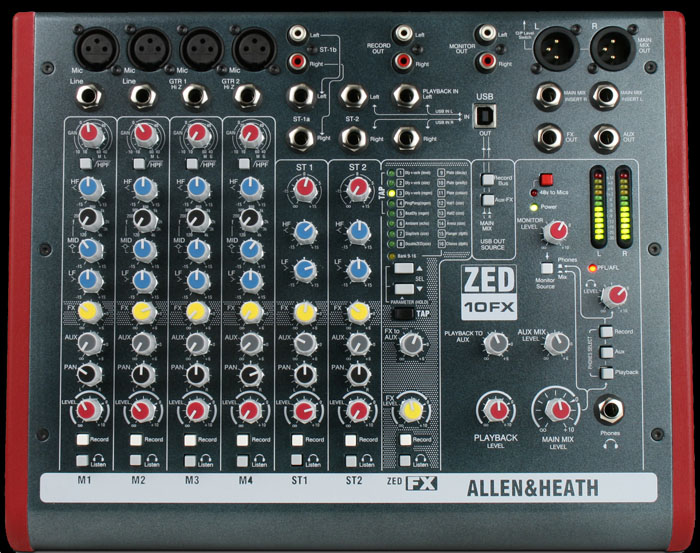The width and height of the screenshot is (700, 553).
Task: Select Aux in the Phones Select buttons
Action: pos(606,352)
